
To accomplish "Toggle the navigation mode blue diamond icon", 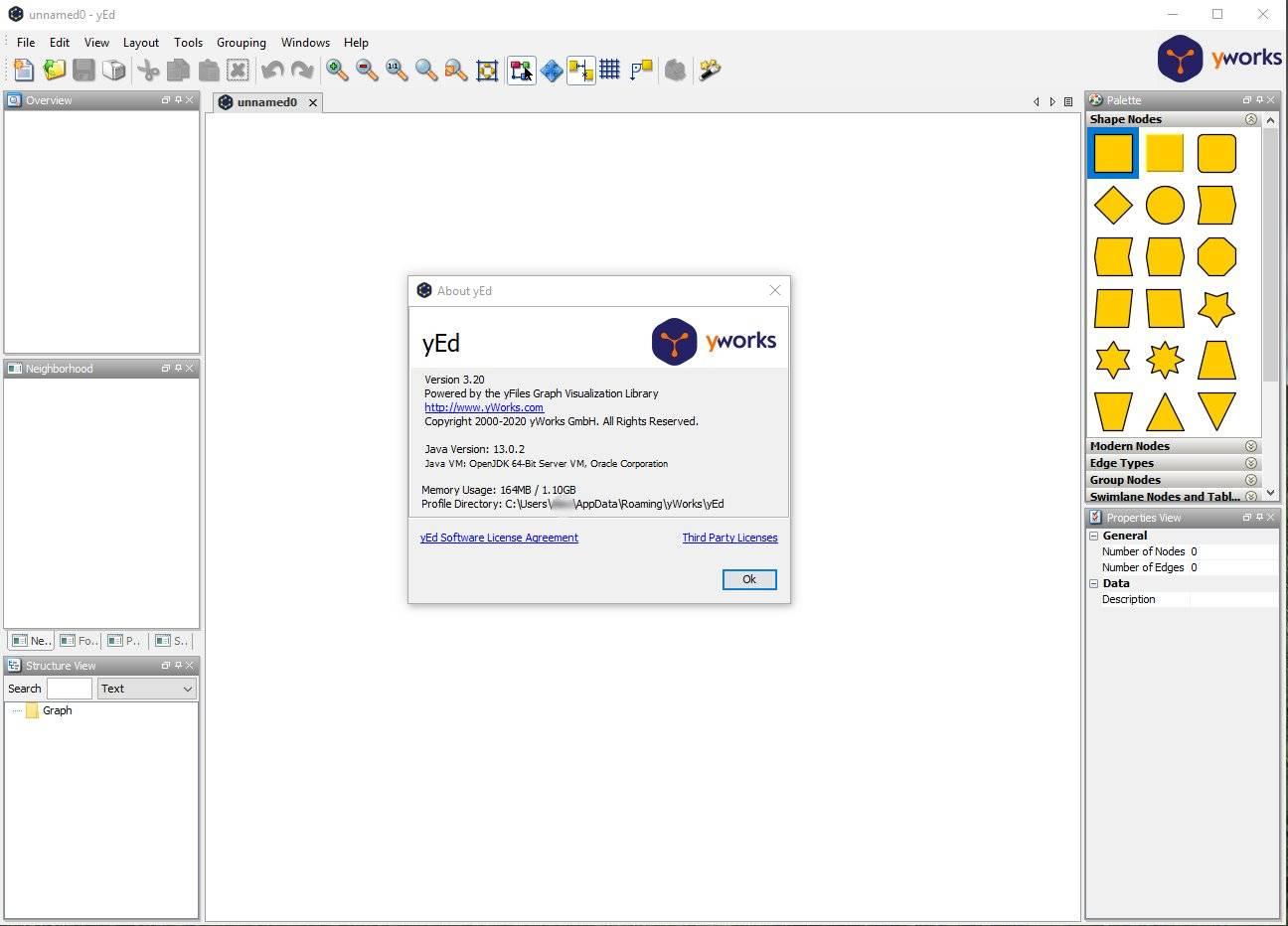I will click(552, 70).
